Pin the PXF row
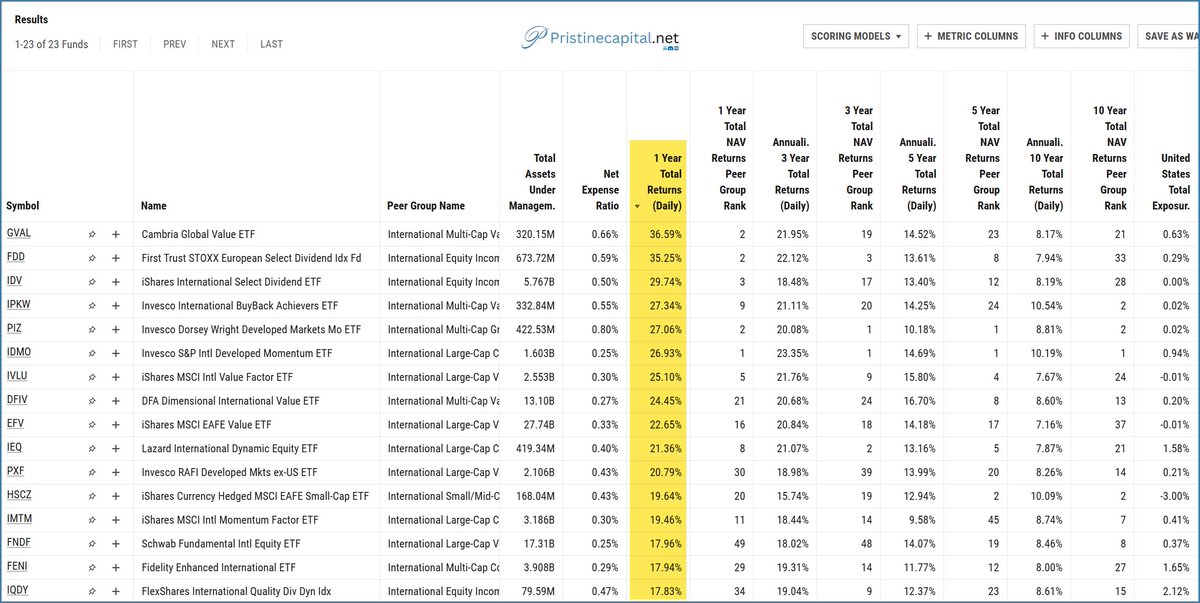 coord(91,472)
